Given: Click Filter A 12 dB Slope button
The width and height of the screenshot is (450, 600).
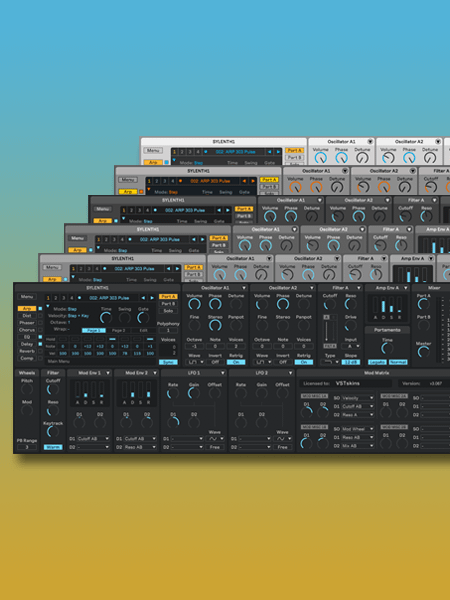Looking at the screenshot, I should 351,362.
